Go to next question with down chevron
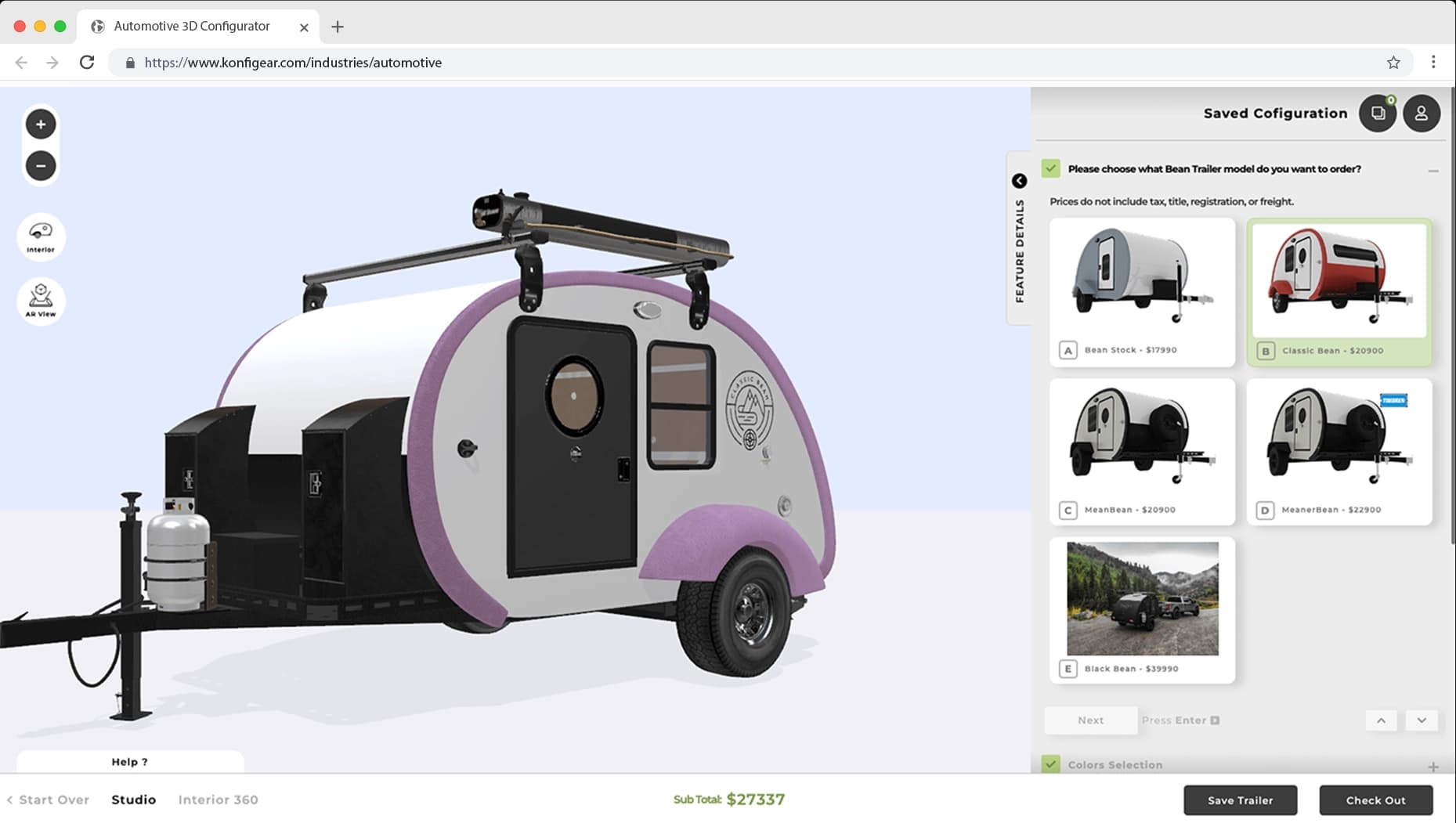 (1421, 720)
